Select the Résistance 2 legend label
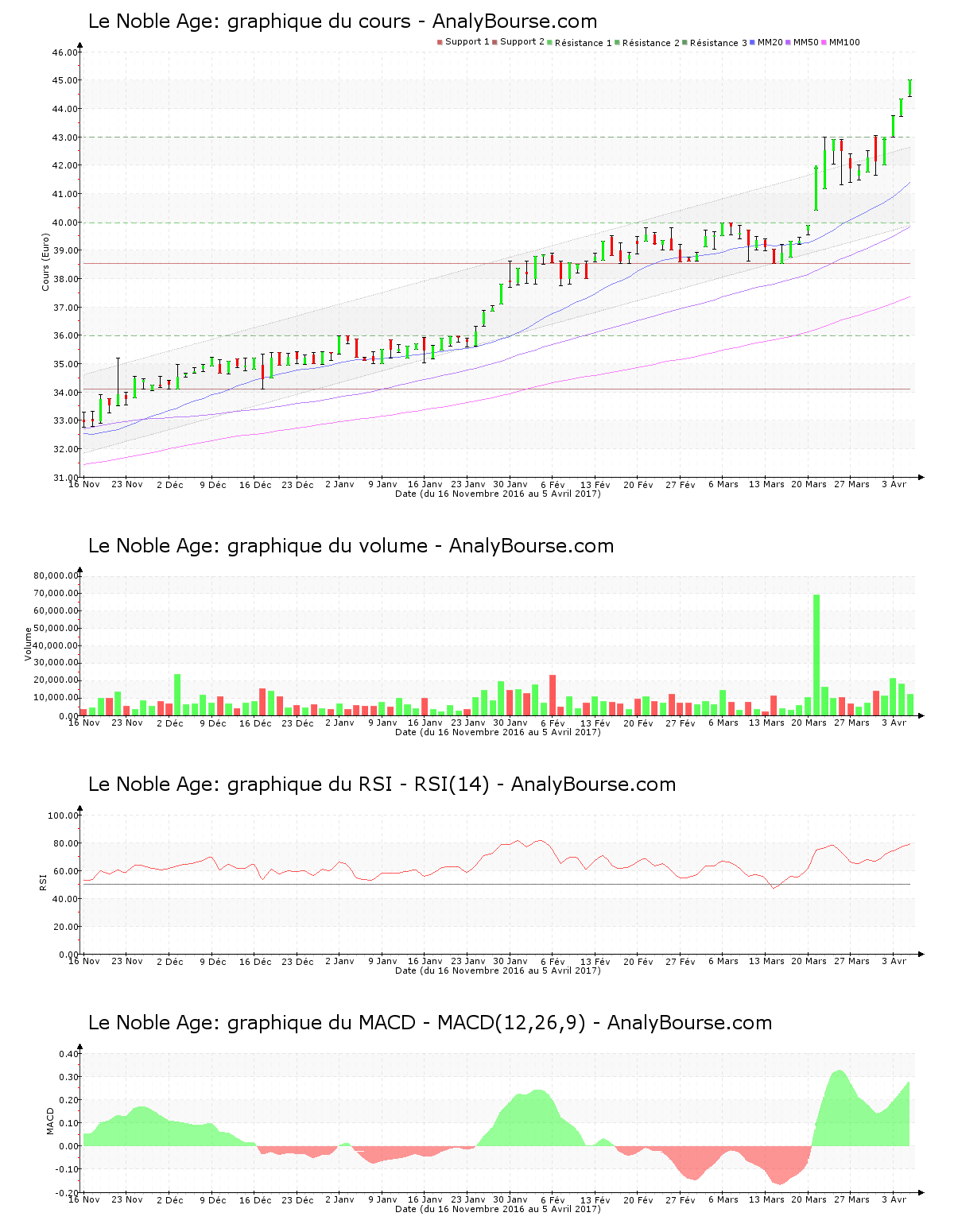 tap(651, 43)
